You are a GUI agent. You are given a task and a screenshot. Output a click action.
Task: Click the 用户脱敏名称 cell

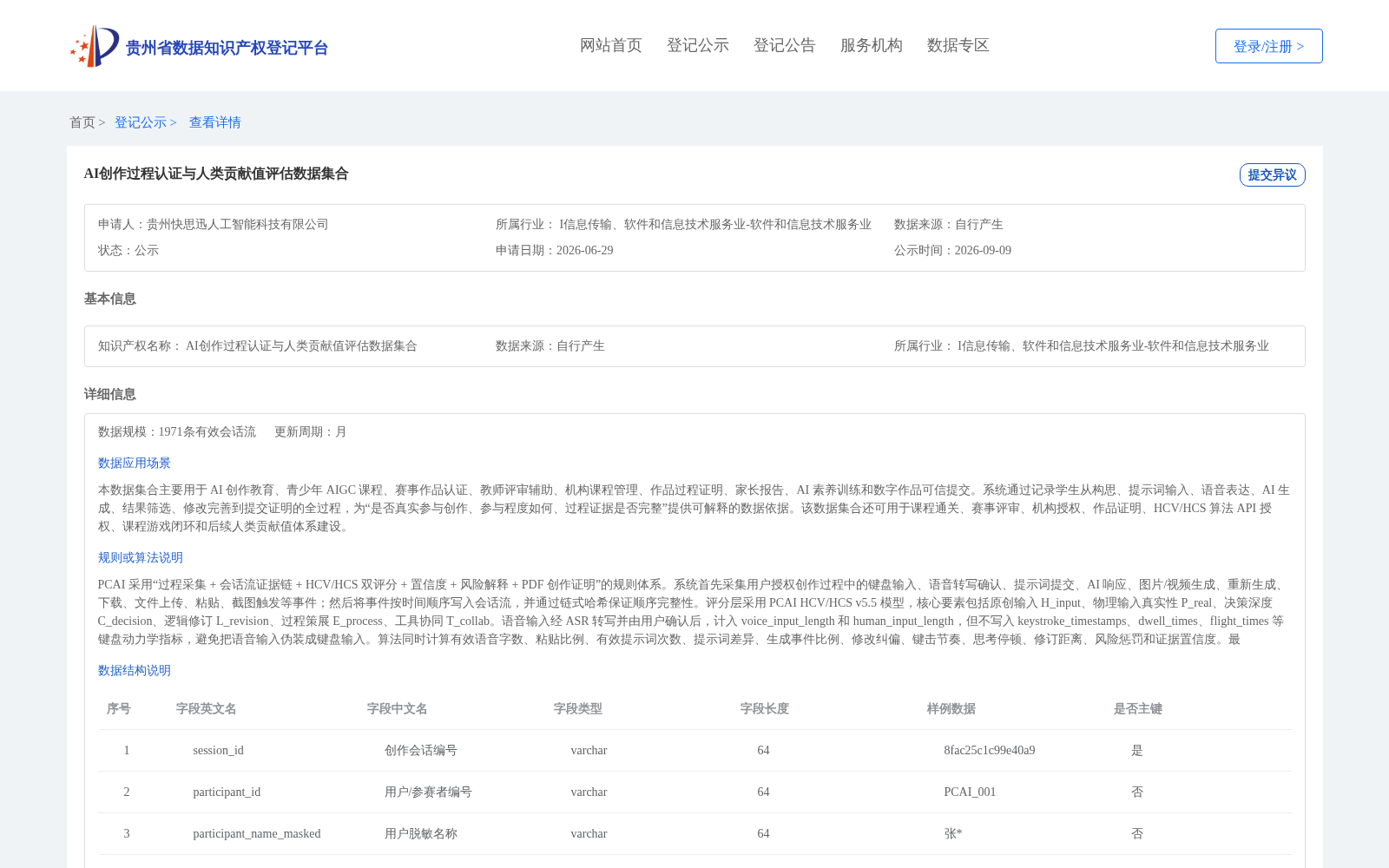(x=421, y=833)
